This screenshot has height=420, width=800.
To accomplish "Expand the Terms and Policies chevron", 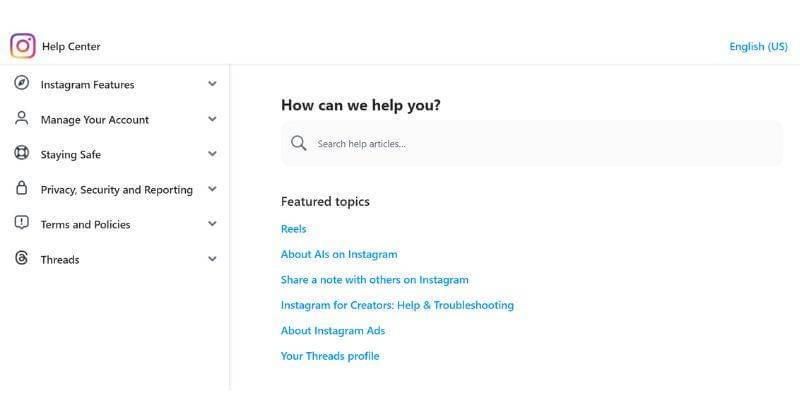I will click(x=212, y=224).
